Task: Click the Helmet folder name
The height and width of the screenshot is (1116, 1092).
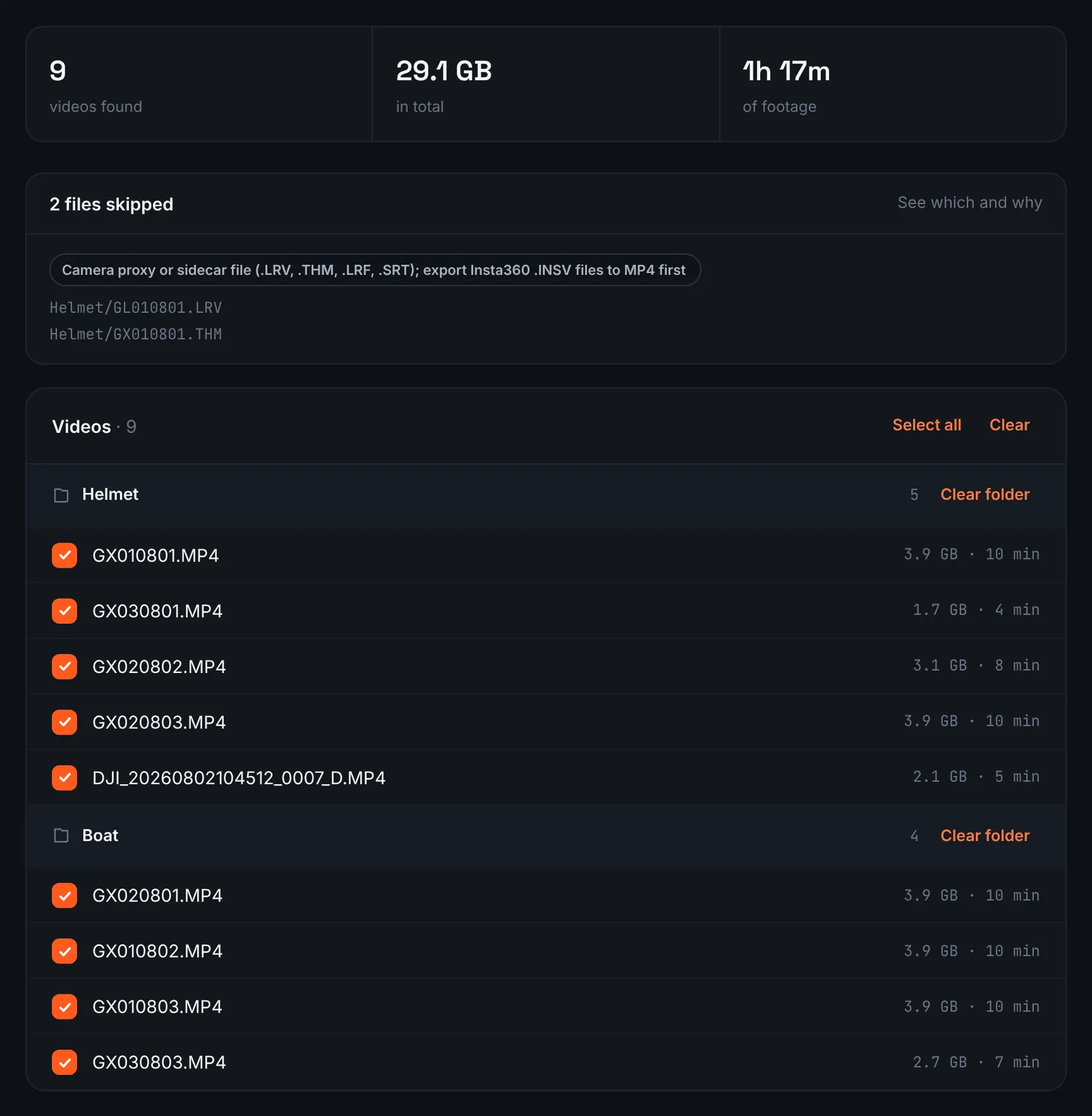Action: (110, 494)
